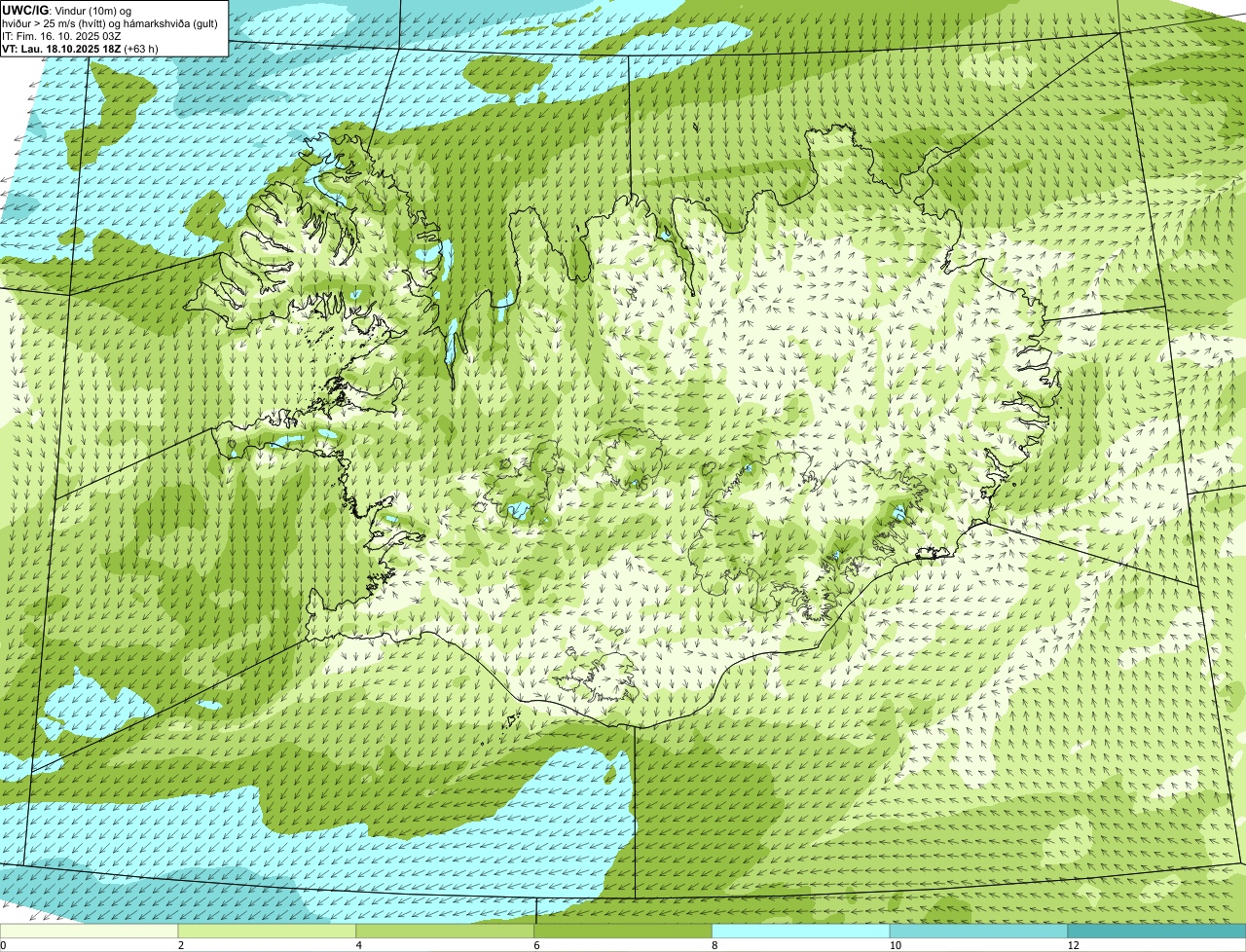Click the 'hviður > 25 m/s' description line
The height and width of the screenshot is (952, 1246).
pos(110,23)
